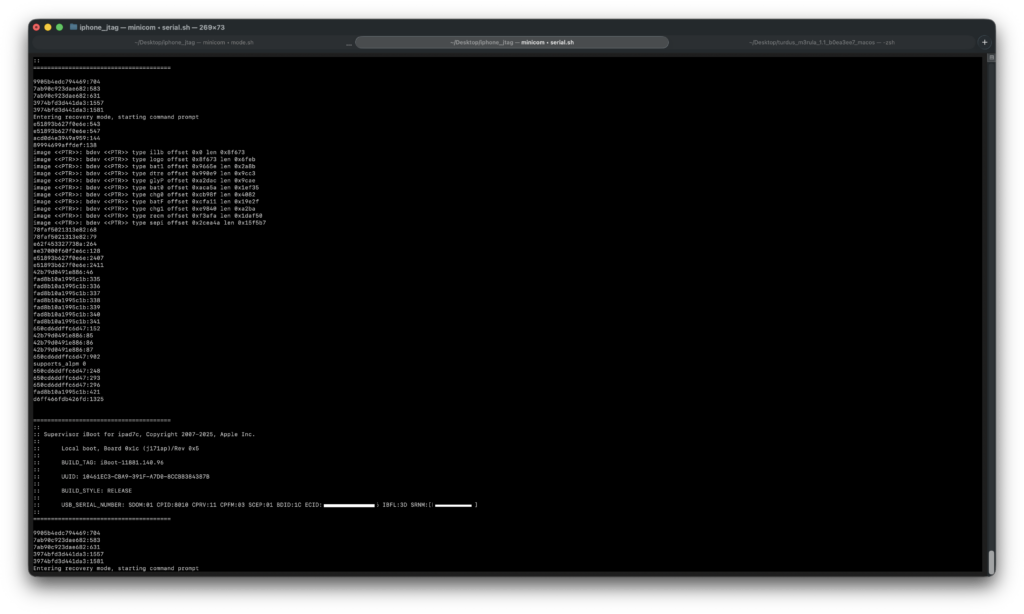The width and height of the screenshot is (1024, 614).
Task: Minimize the terminal window with yellow button
Action: point(48,27)
